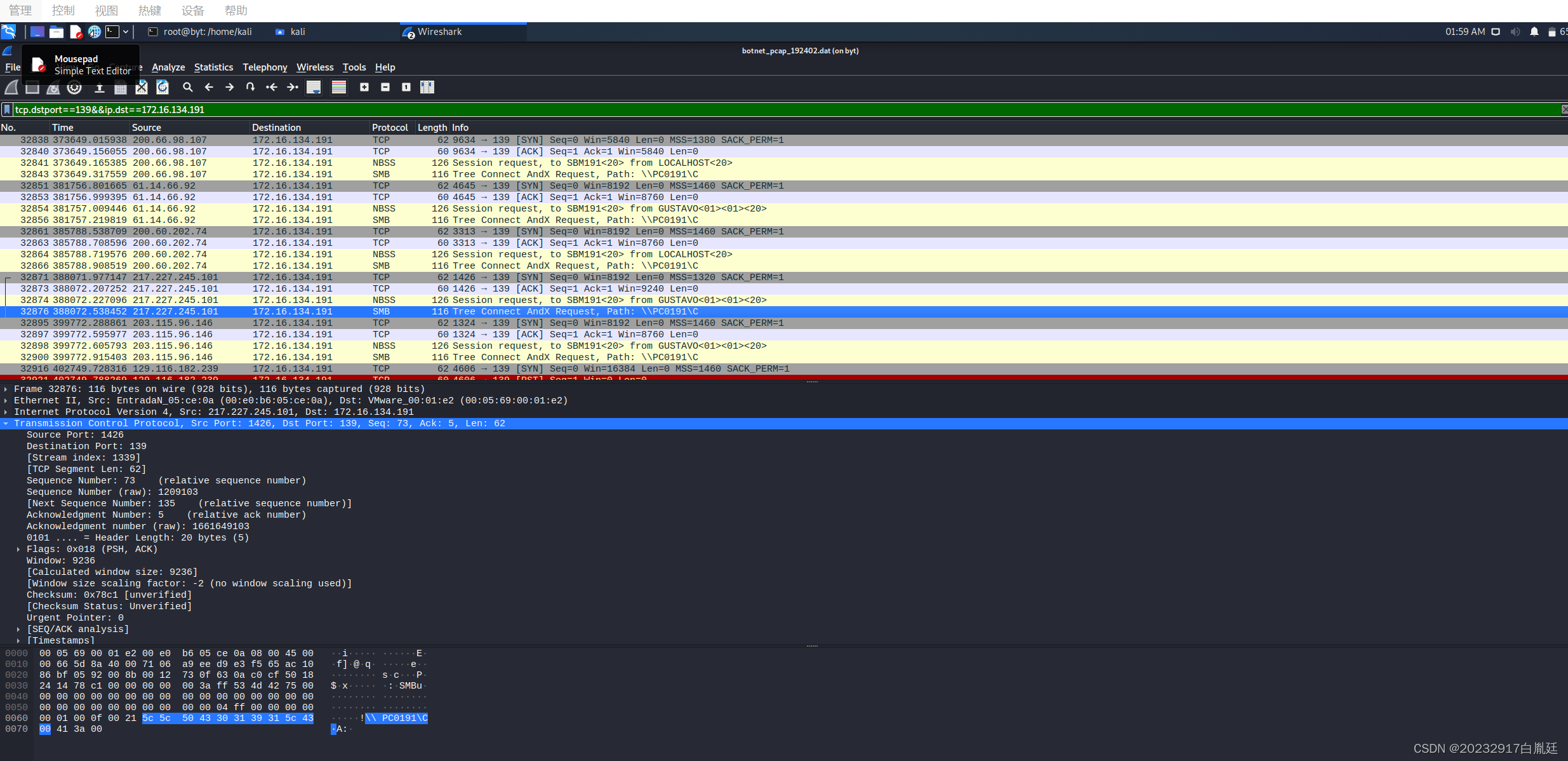Open the 管理 menu of VM window
1568x761 pixels.
point(20,10)
